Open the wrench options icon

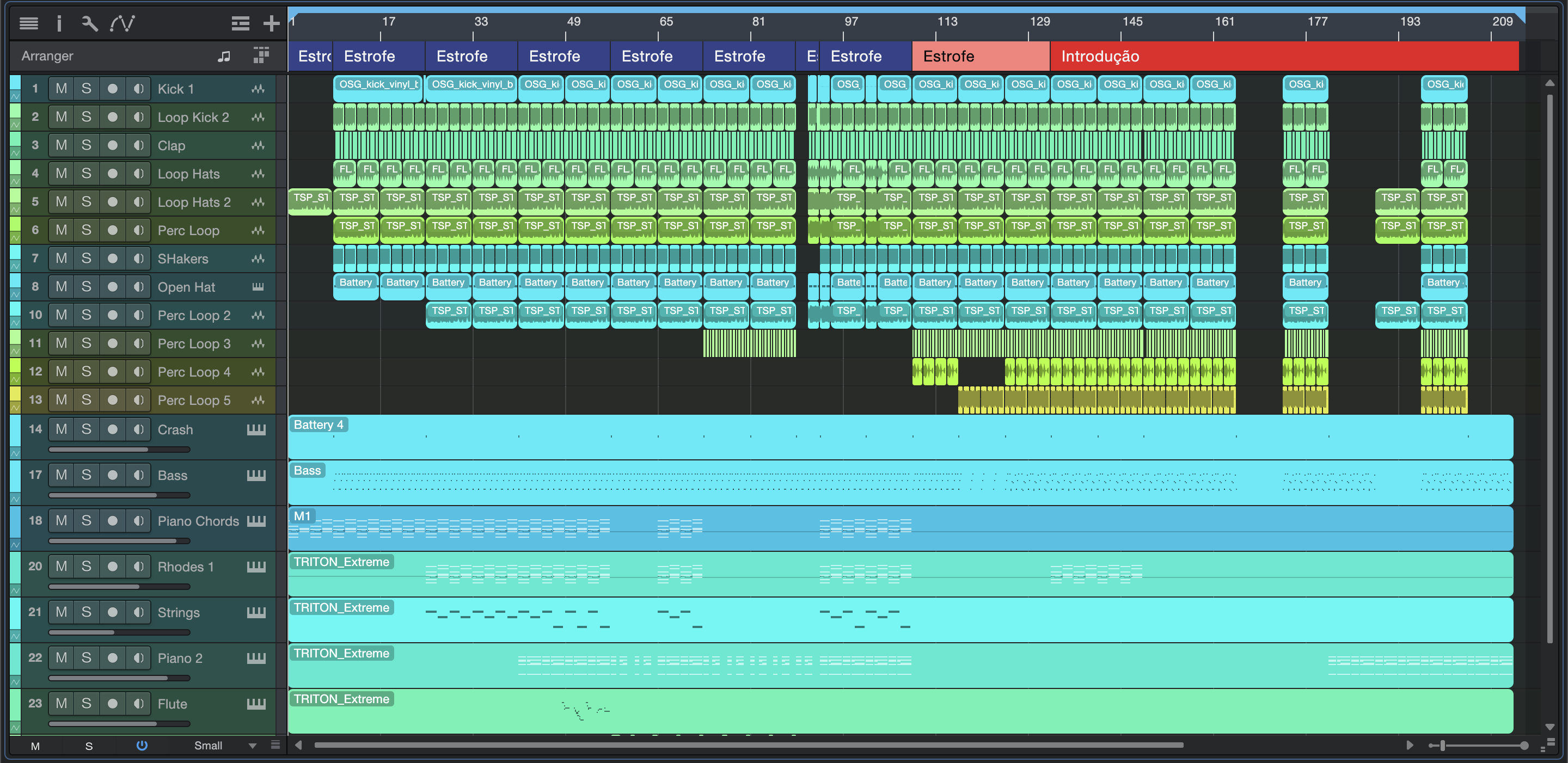[x=89, y=23]
